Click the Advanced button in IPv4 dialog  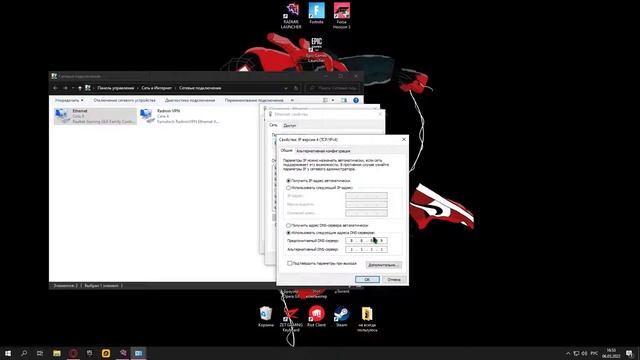pyautogui.click(x=383, y=264)
